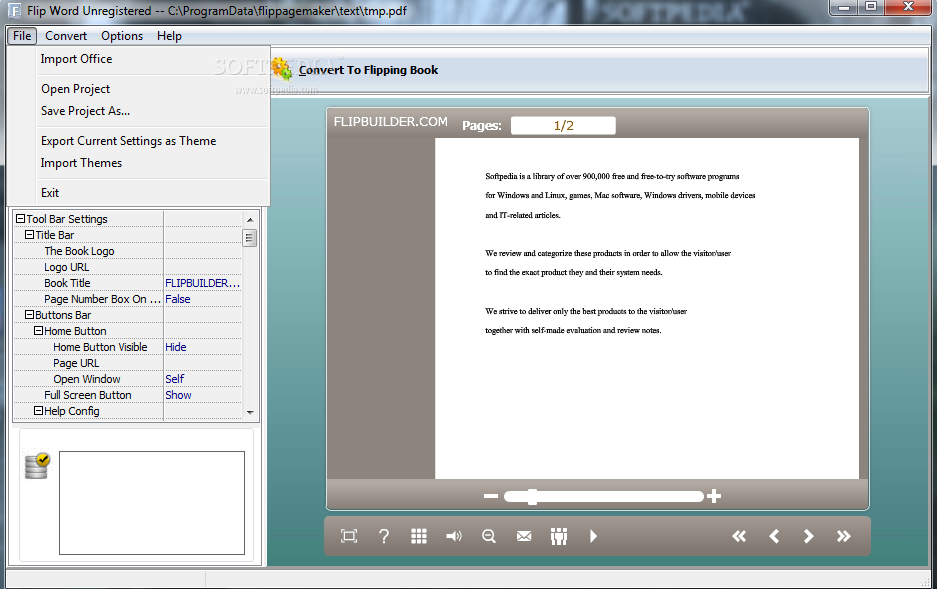Select The Book Logo setting row
The image size is (937, 589).
click(x=128, y=251)
